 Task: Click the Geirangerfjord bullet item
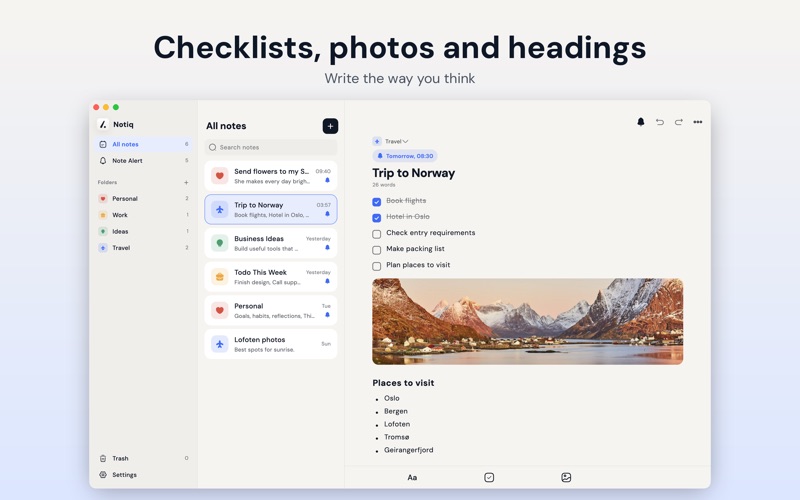pyautogui.click(x=409, y=450)
